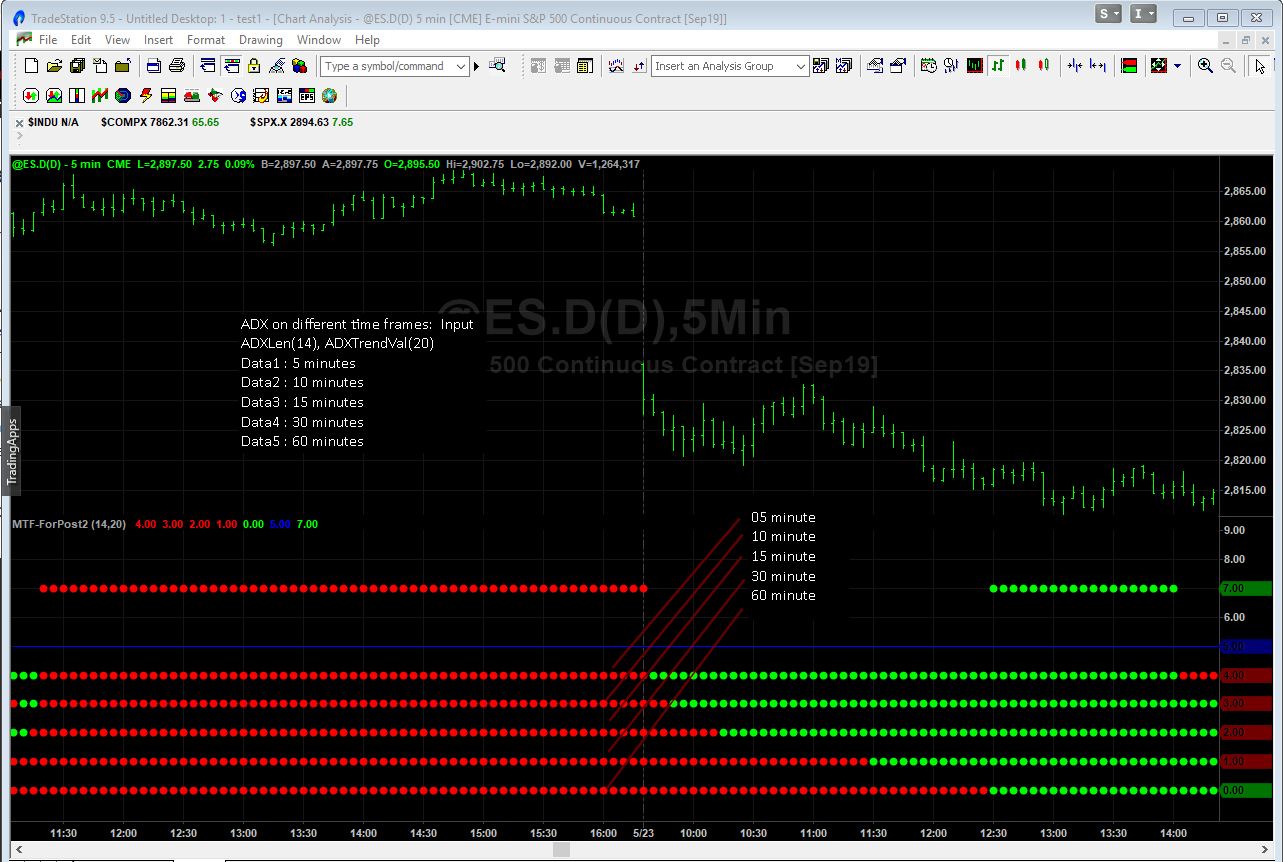Click the open folder icon
The width and height of the screenshot is (1283, 862).
pyautogui.click(x=54, y=66)
